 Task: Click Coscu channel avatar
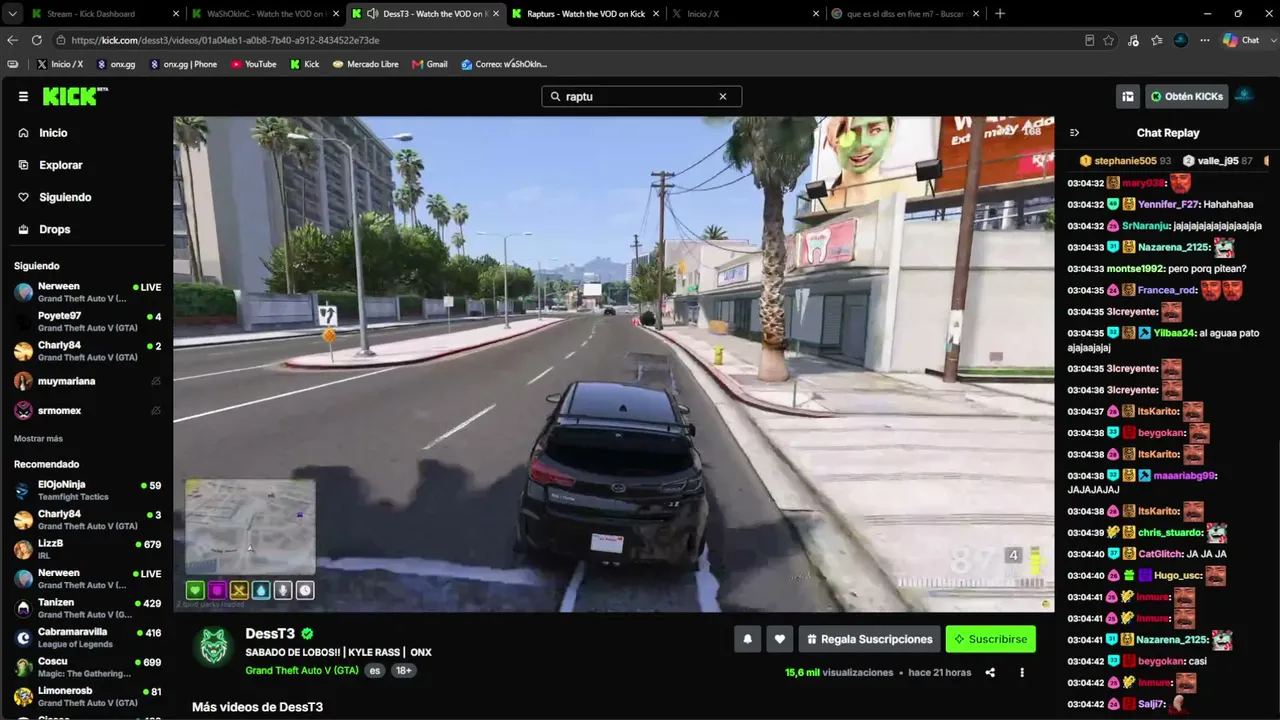[x=23, y=667]
